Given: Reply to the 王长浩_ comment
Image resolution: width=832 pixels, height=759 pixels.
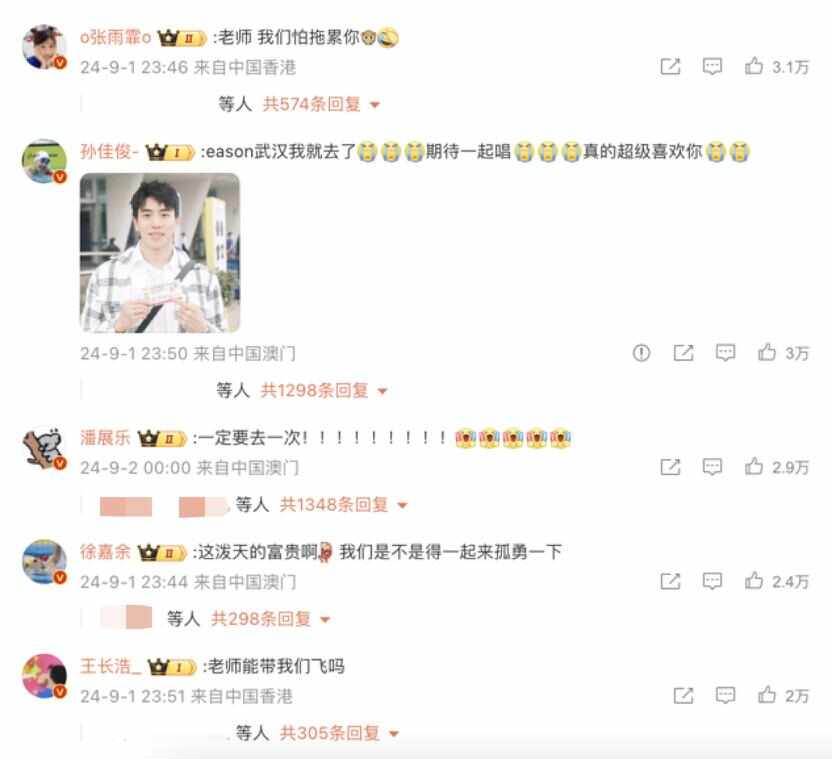Looking at the screenshot, I should click(x=725, y=695).
